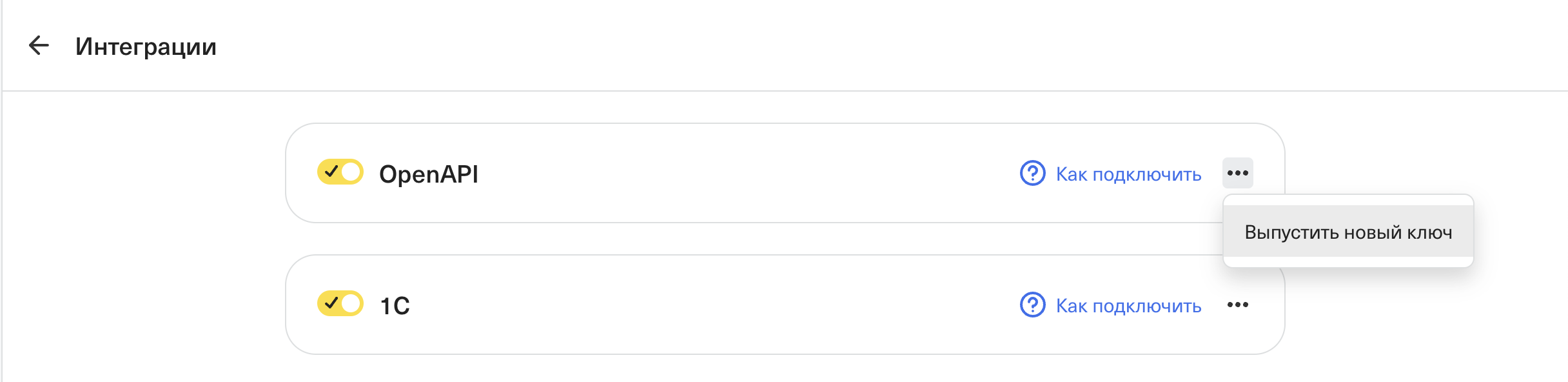
Task: Turn off the 1C integration switch
Action: [340, 303]
